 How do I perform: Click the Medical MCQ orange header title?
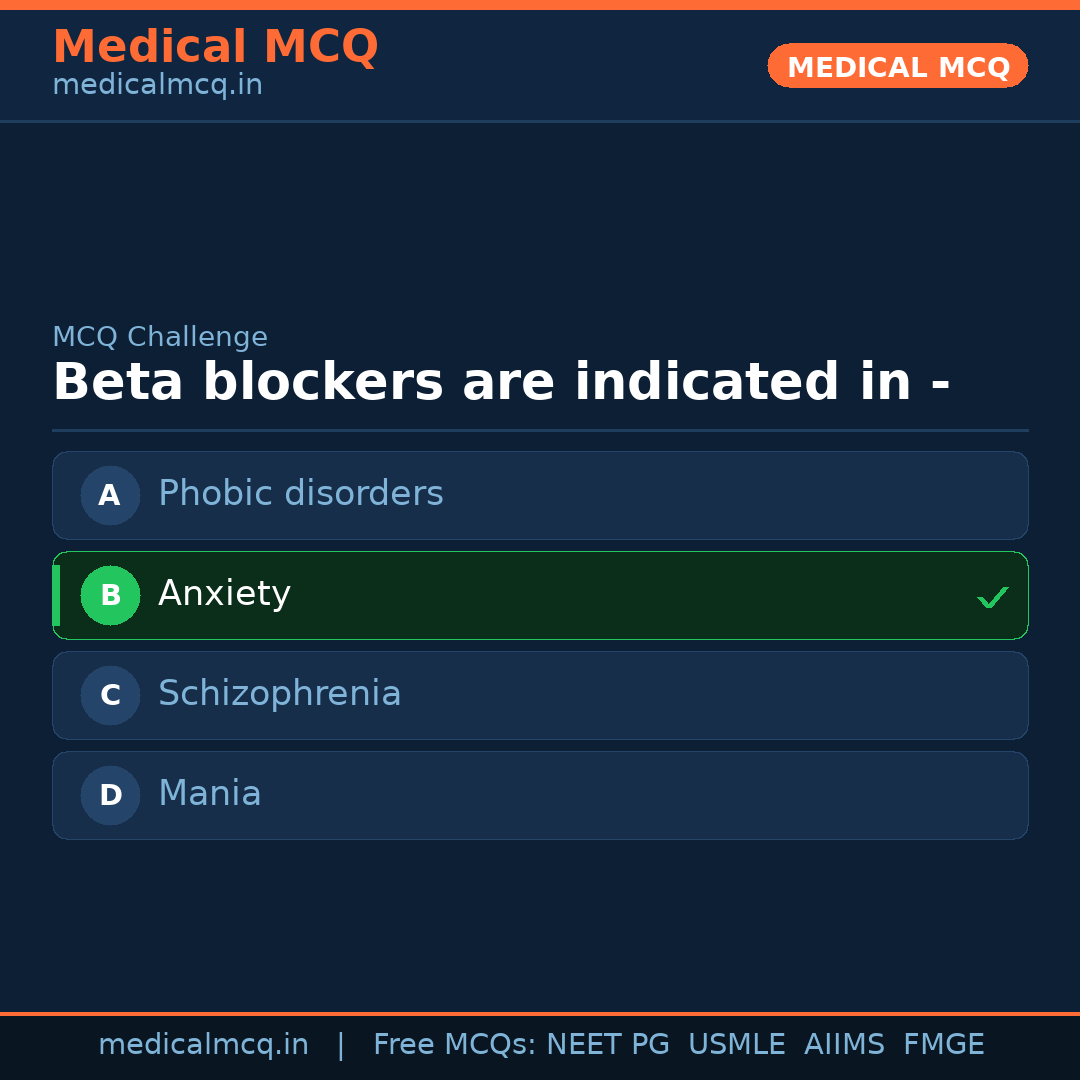coord(215,46)
